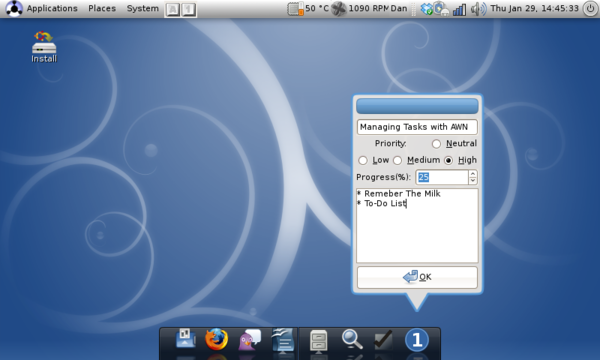Open the System menu
Viewport: 600px width, 360px height.
tap(143, 8)
